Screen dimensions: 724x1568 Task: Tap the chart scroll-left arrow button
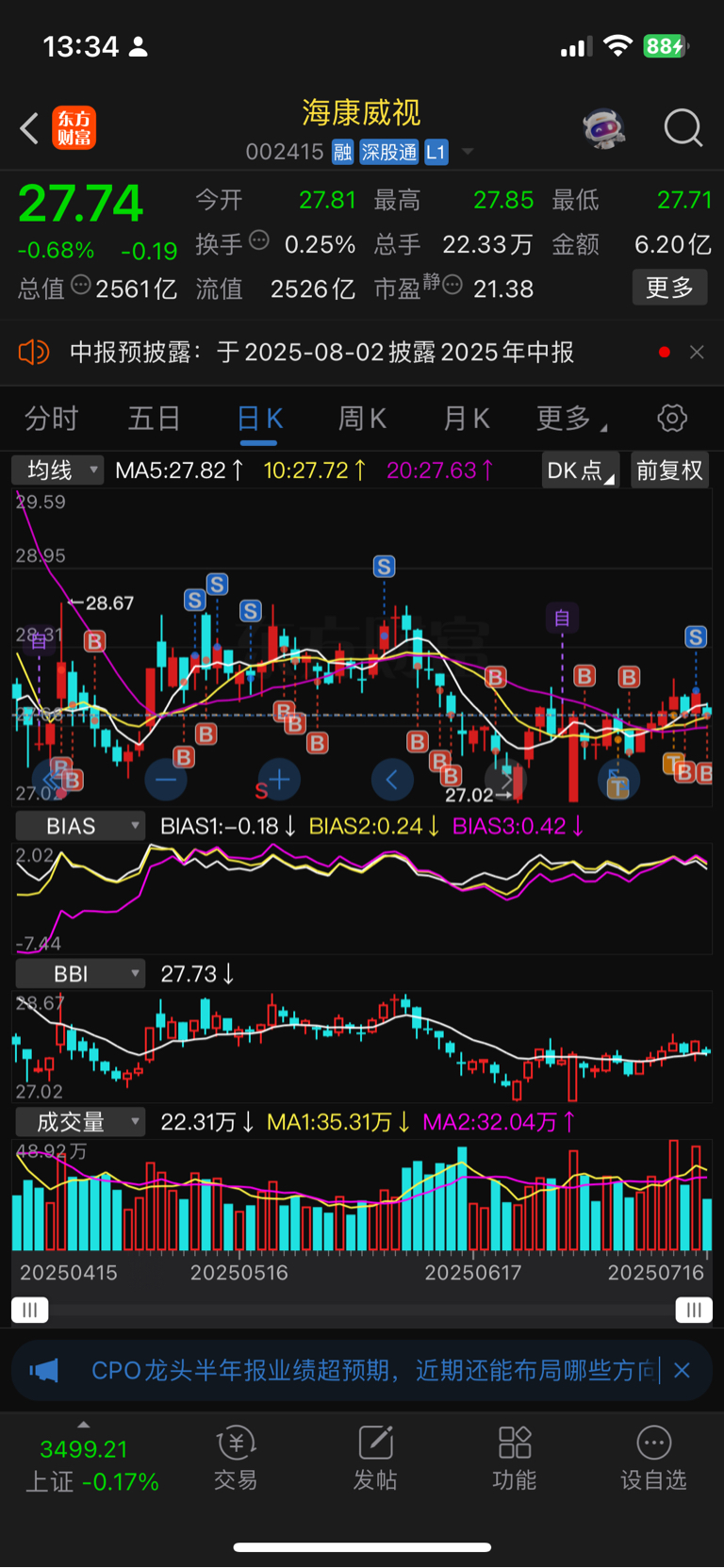tap(392, 780)
